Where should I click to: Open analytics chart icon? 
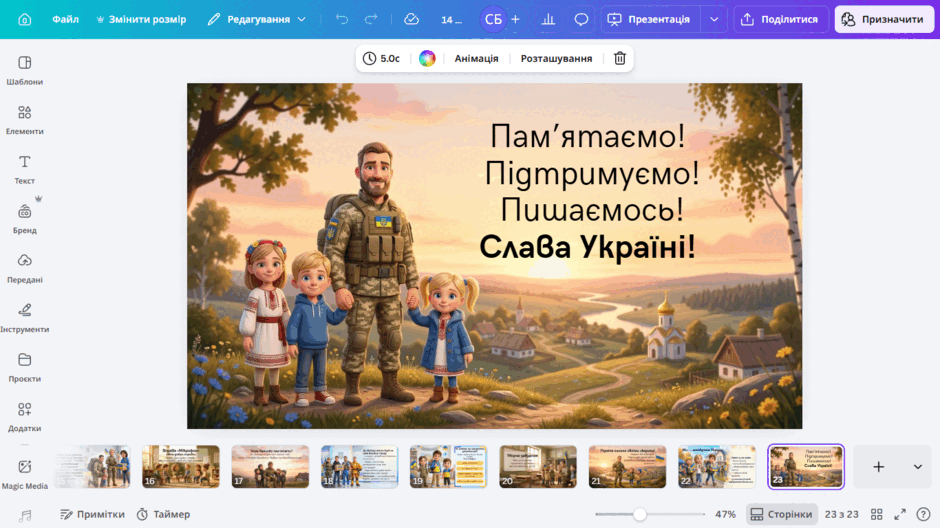pos(548,19)
